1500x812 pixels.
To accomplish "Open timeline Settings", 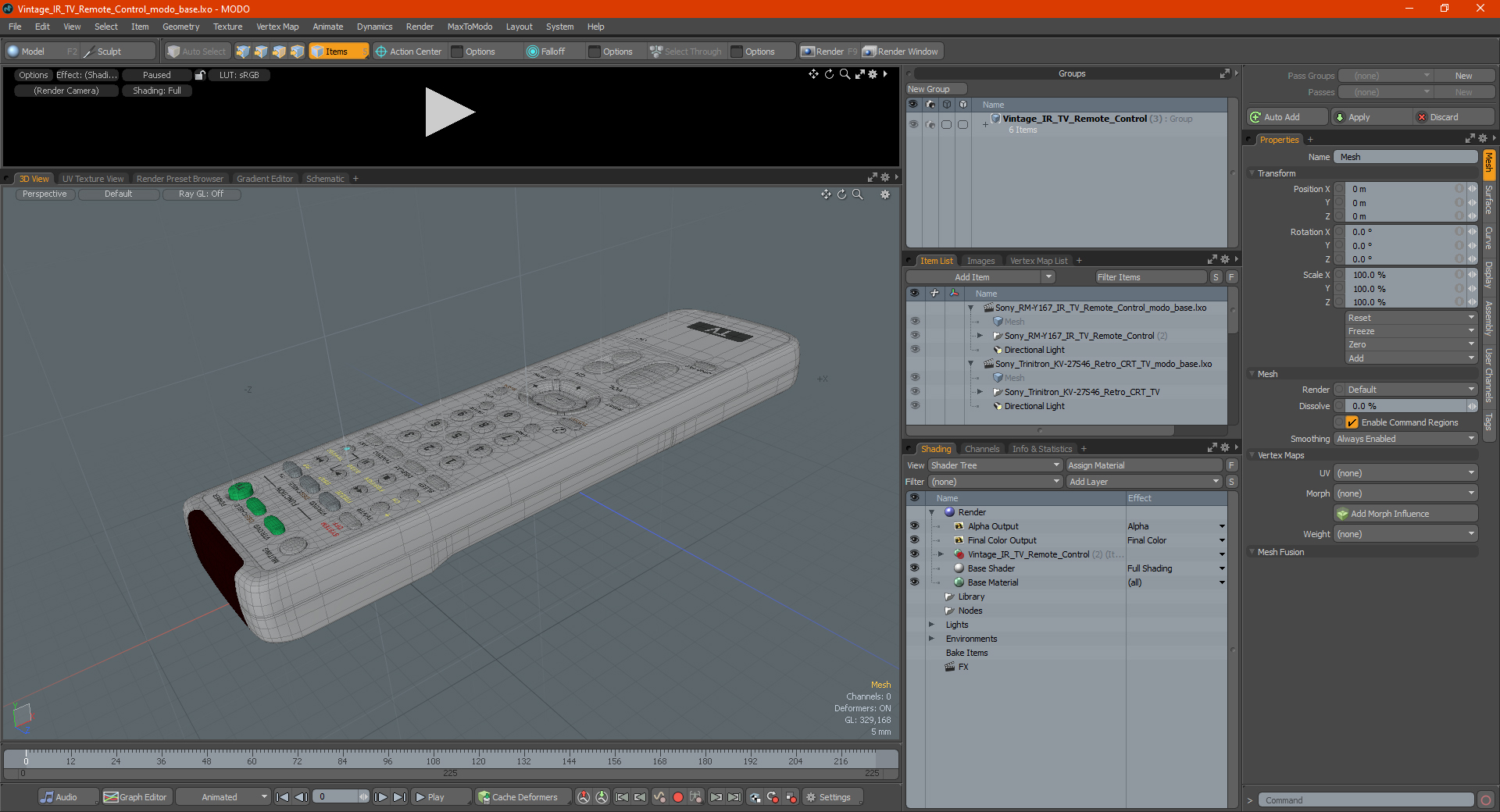I will (x=833, y=797).
